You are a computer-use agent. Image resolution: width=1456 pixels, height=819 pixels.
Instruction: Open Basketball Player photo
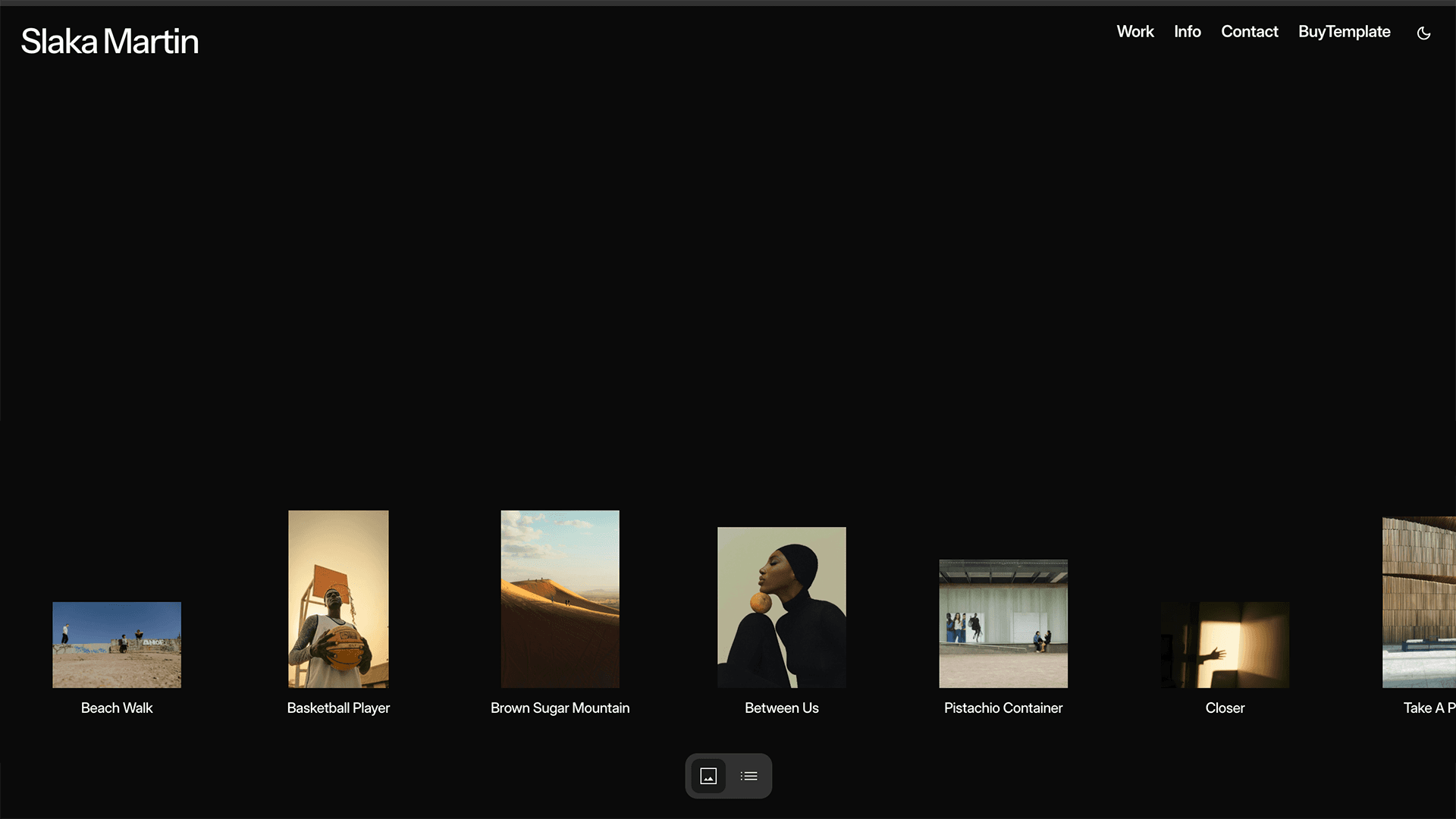pyautogui.click(x=338, y=599)
